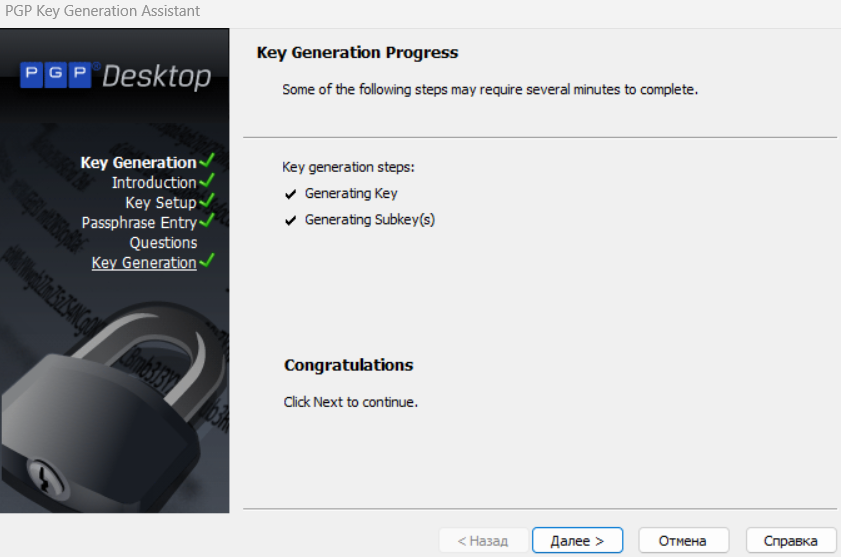Click the black checkmark next to Generating Key

click(291, 194)
